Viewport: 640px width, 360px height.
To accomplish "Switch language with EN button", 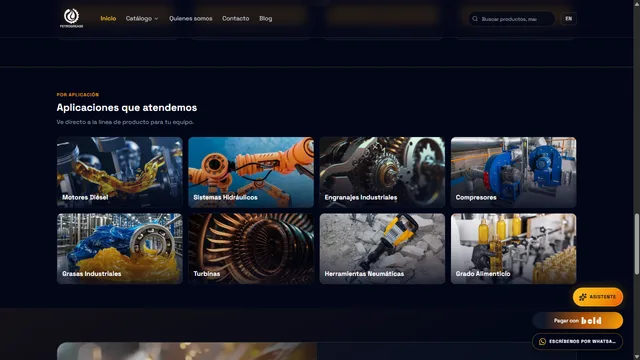I will coord(569,19).
